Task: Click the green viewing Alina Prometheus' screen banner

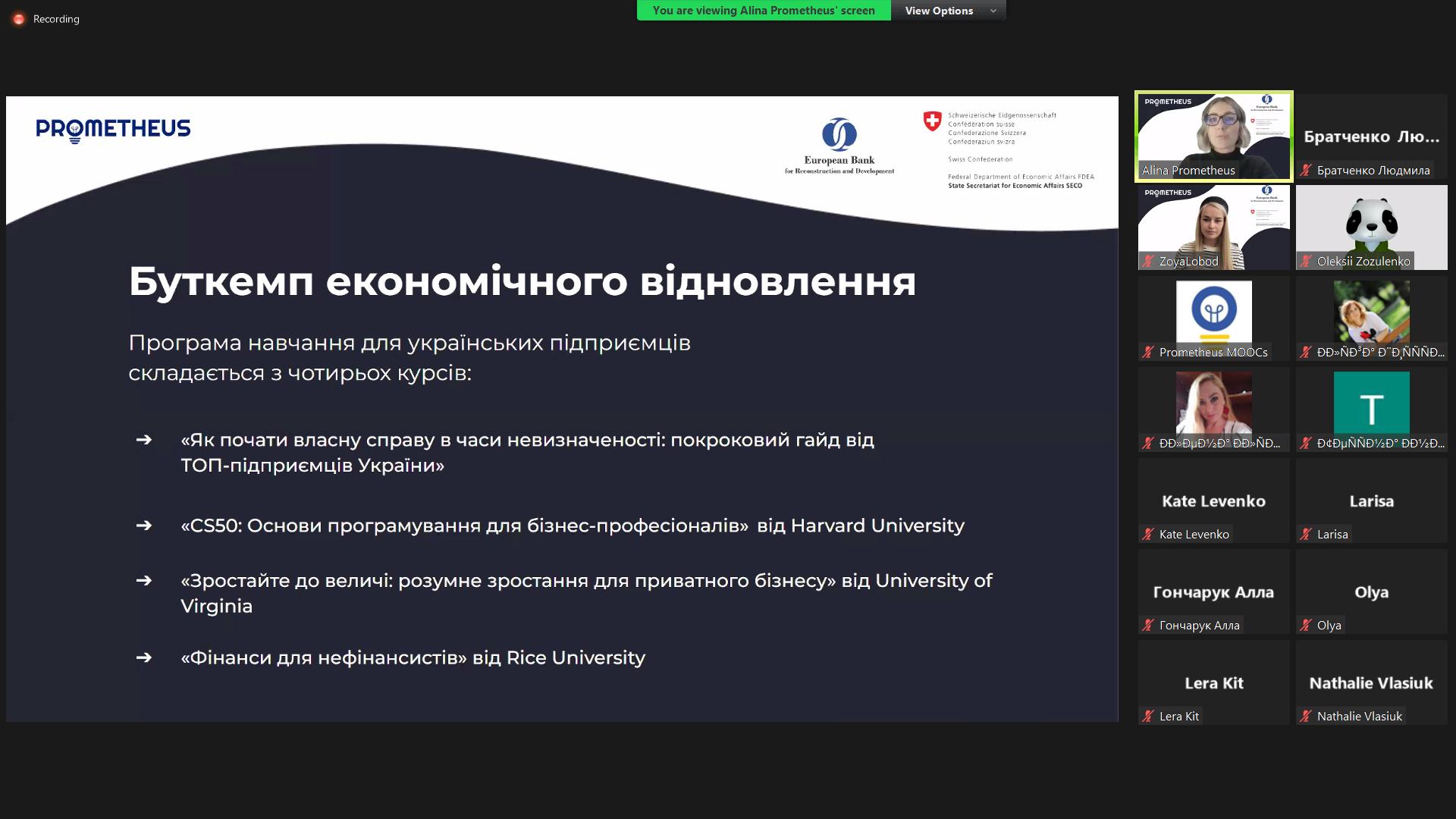Action: [764, 11]
